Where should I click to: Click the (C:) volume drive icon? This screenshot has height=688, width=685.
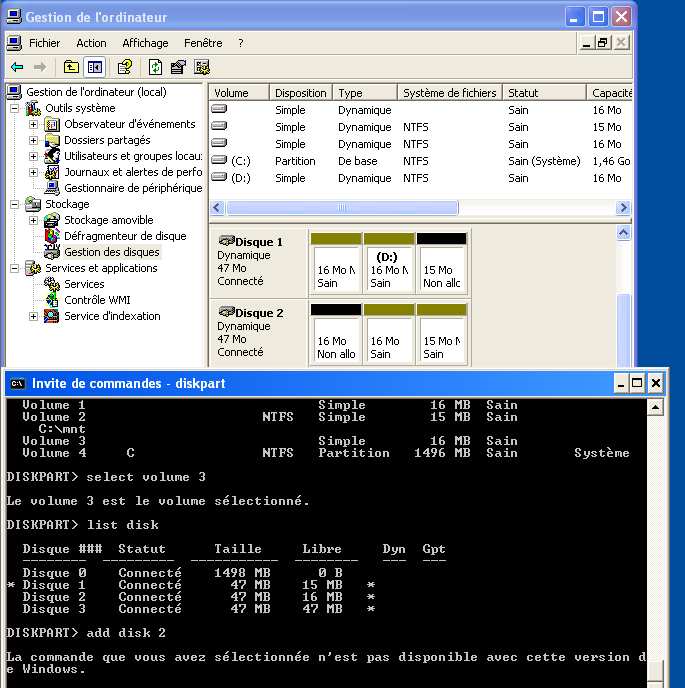219,160
